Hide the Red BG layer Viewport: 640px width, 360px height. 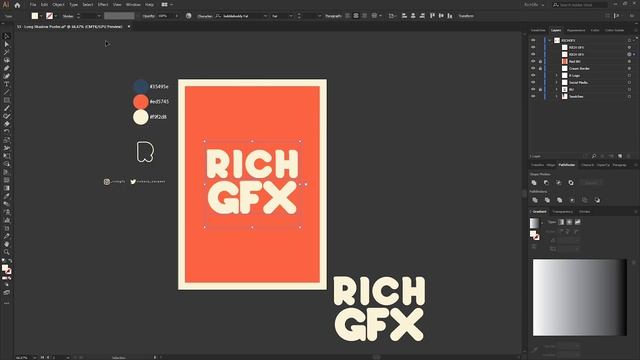[x=533, y=61]
